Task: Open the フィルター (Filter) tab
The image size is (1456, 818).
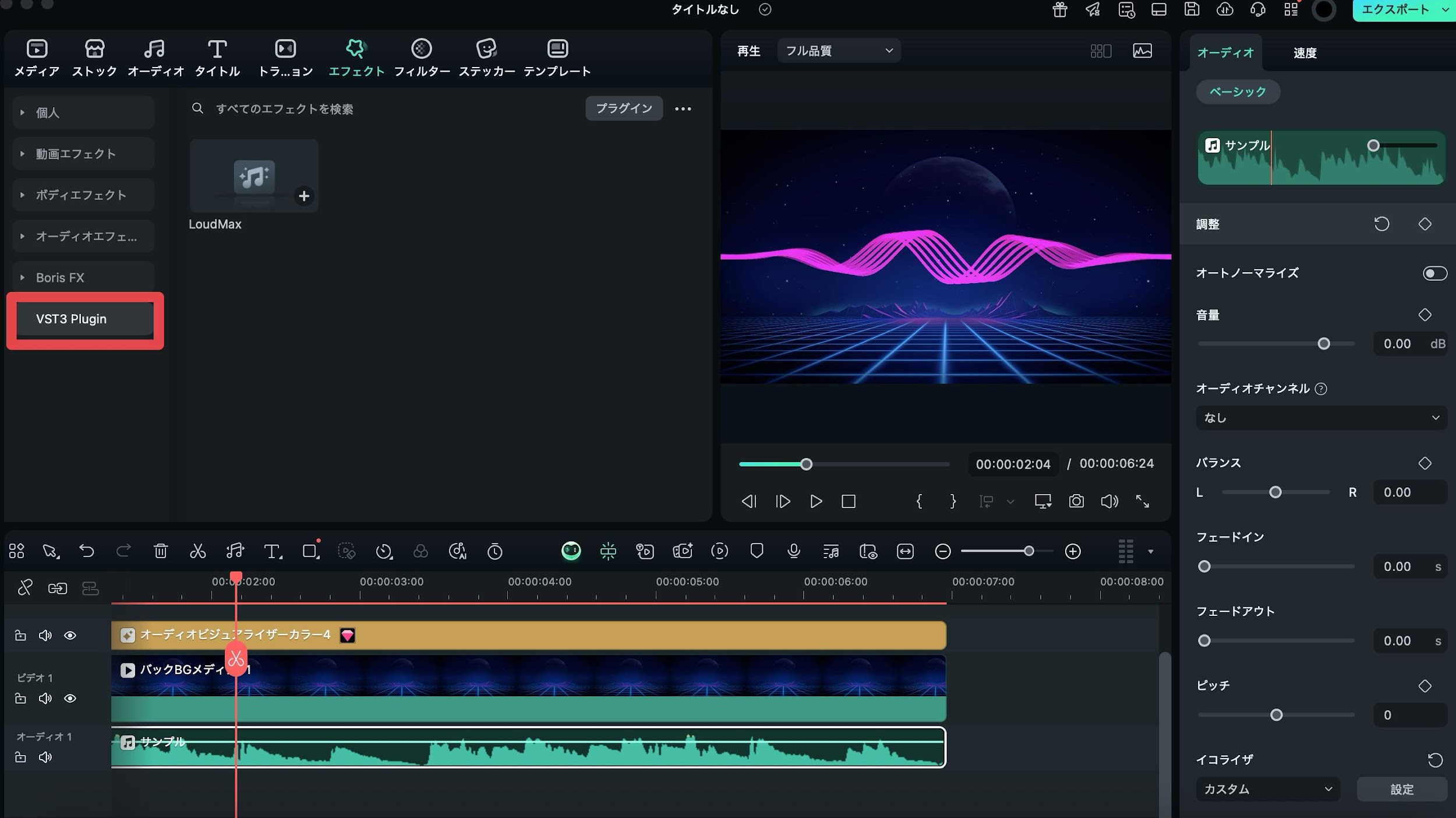Action: [422, 57]
